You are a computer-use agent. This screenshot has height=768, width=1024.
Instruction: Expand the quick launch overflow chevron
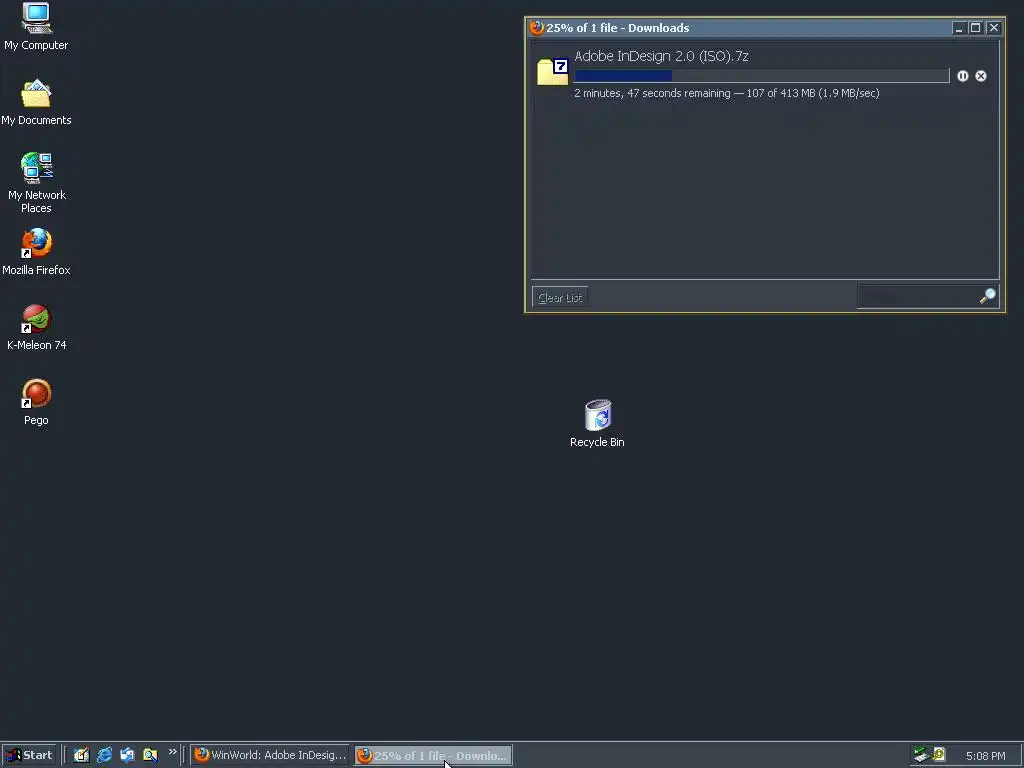(x=172, y=752)
